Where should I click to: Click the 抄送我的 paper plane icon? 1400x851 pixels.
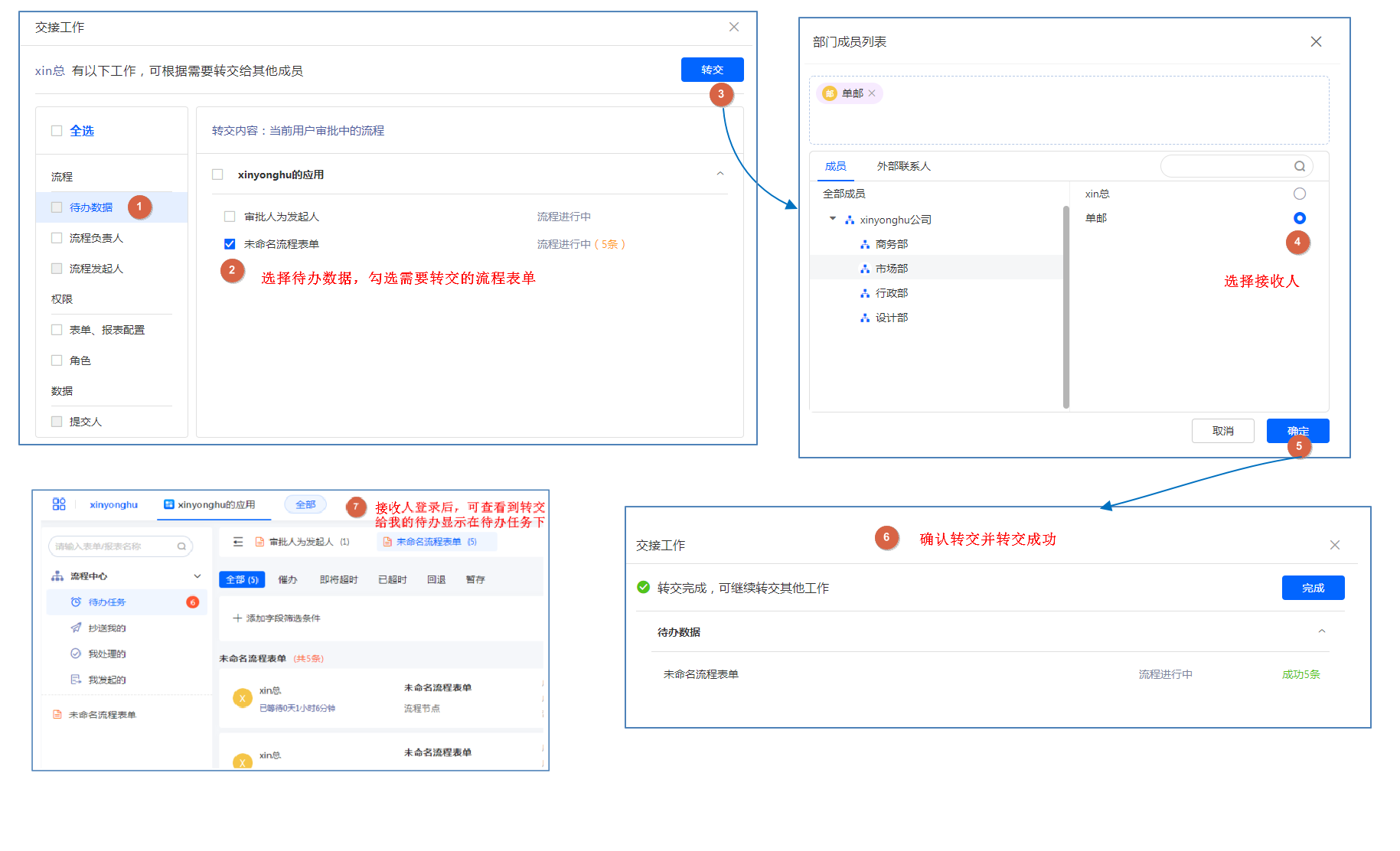click(76, 628)
